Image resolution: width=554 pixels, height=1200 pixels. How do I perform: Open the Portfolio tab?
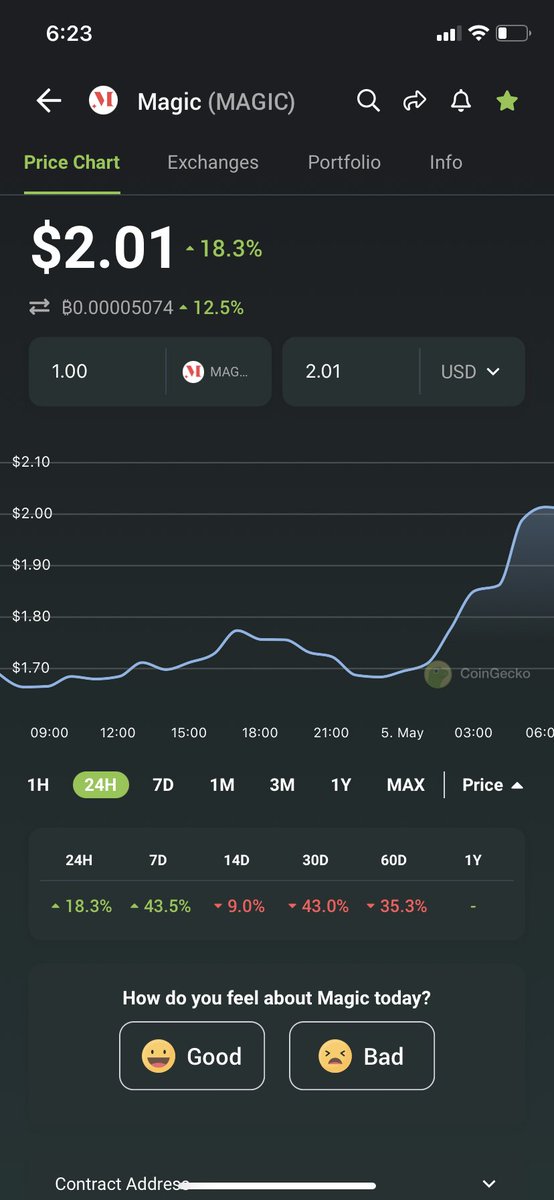point(344,162)
